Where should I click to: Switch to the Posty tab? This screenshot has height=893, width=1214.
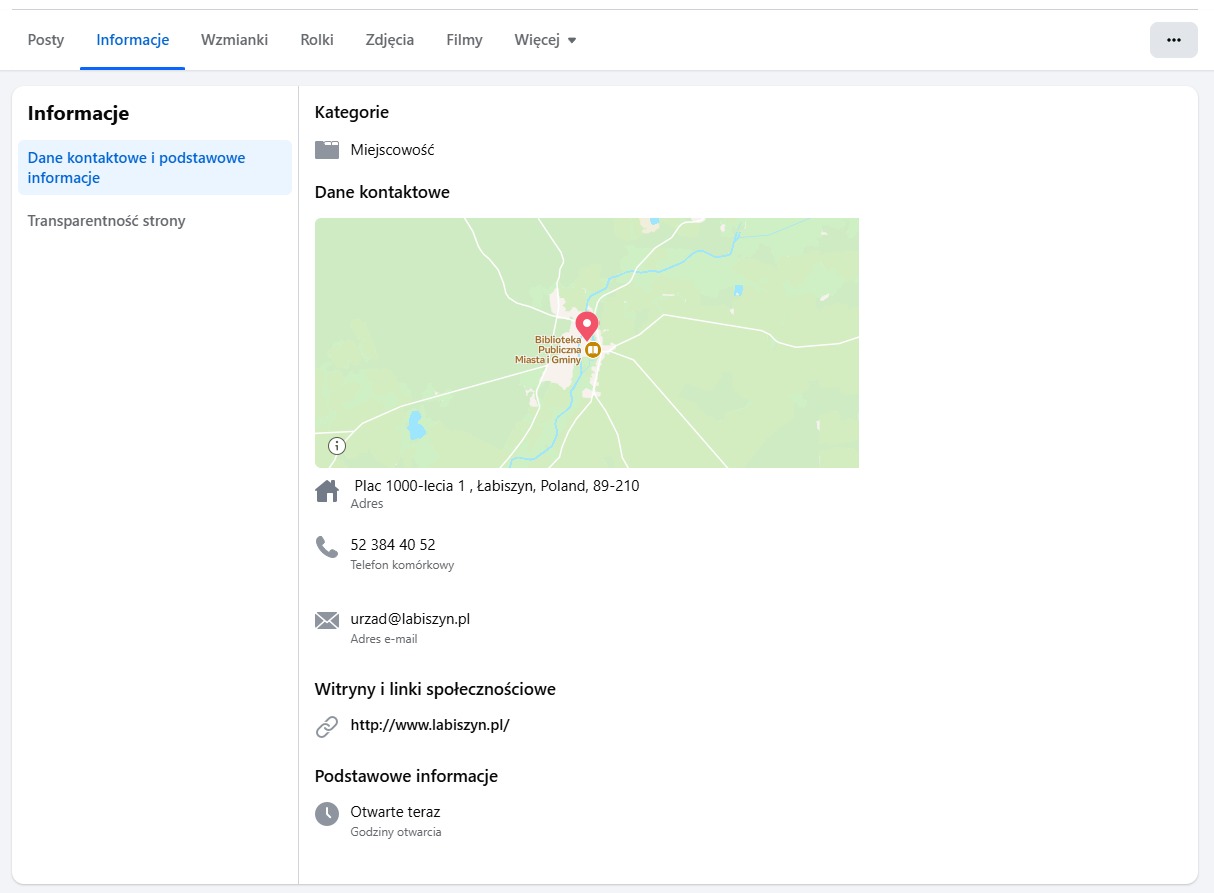pyautogui.click(x=46, y=40)
